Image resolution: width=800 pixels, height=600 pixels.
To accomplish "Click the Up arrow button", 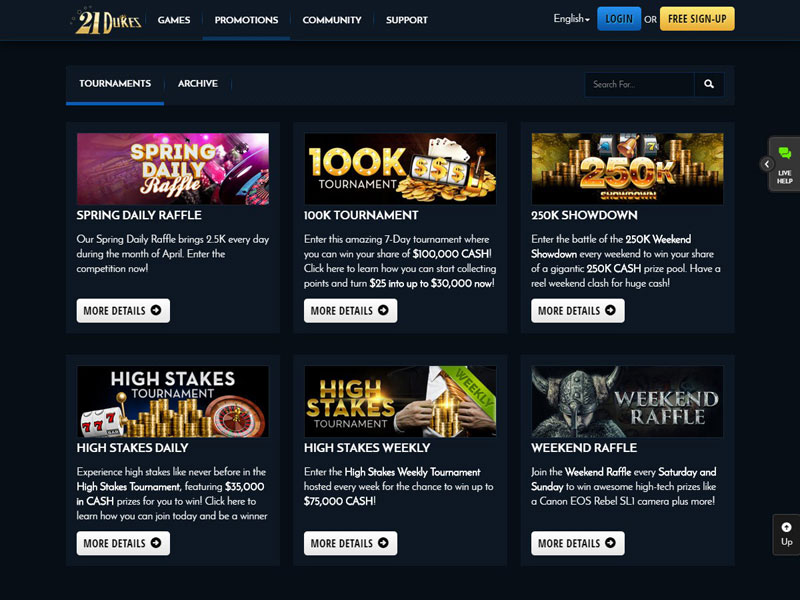I will click(x=786, y=534).
